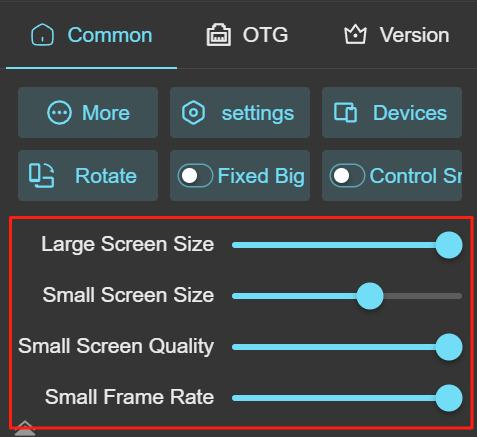The image size is (477, 437).
Task: Switch to the OTG tab
Action: (247, 35)
